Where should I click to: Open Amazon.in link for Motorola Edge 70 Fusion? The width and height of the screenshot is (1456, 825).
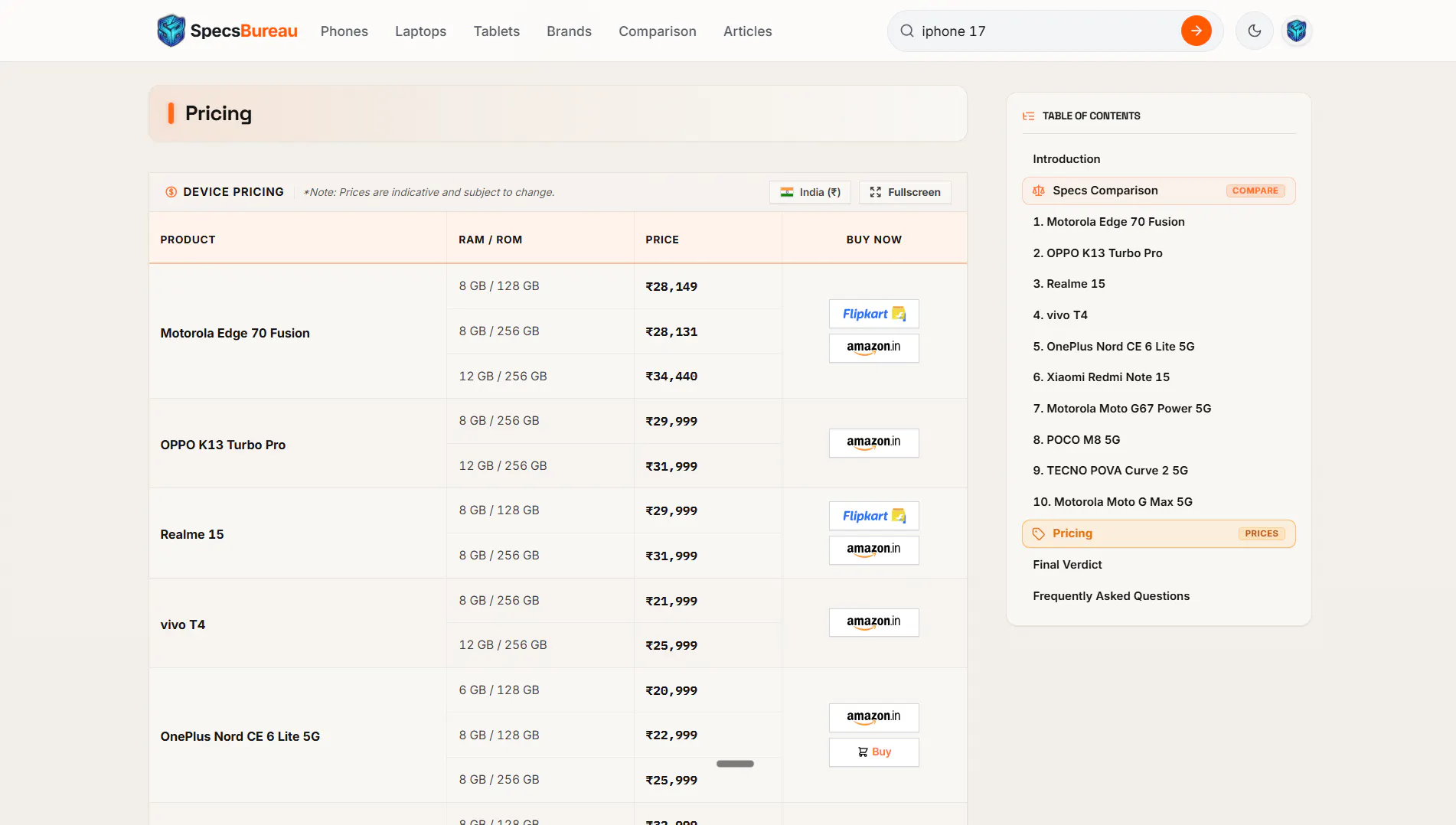pos(873,347)
